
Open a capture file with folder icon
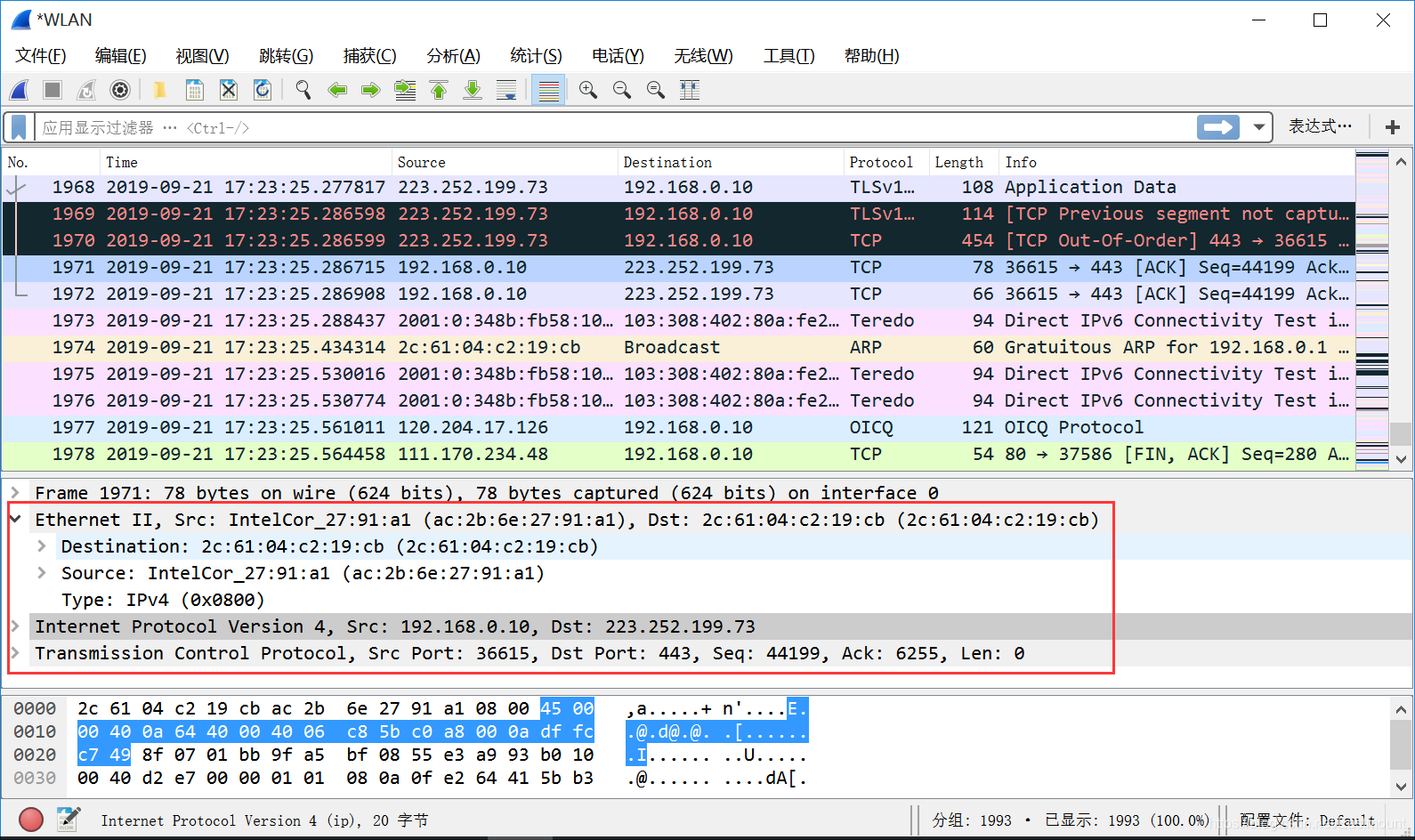pyautogui.click(x=160, y=90)
